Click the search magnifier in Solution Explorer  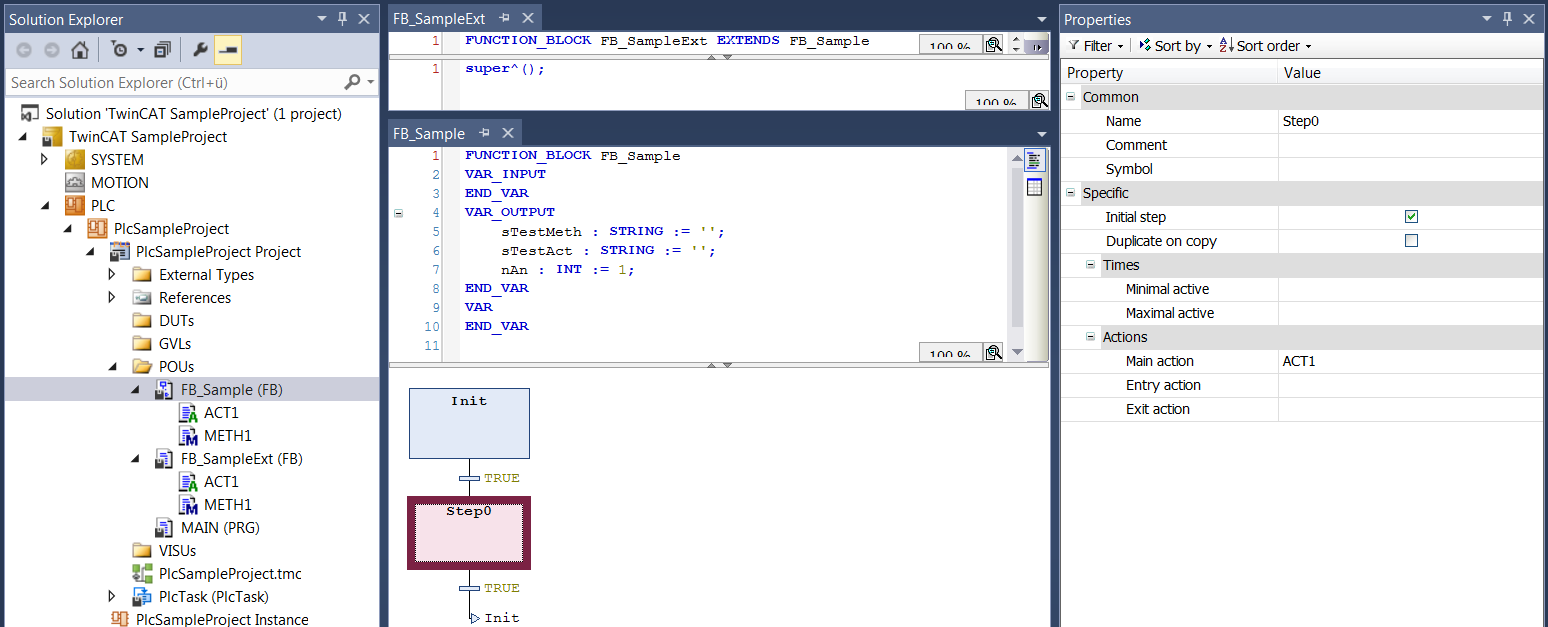click(352, 82)
